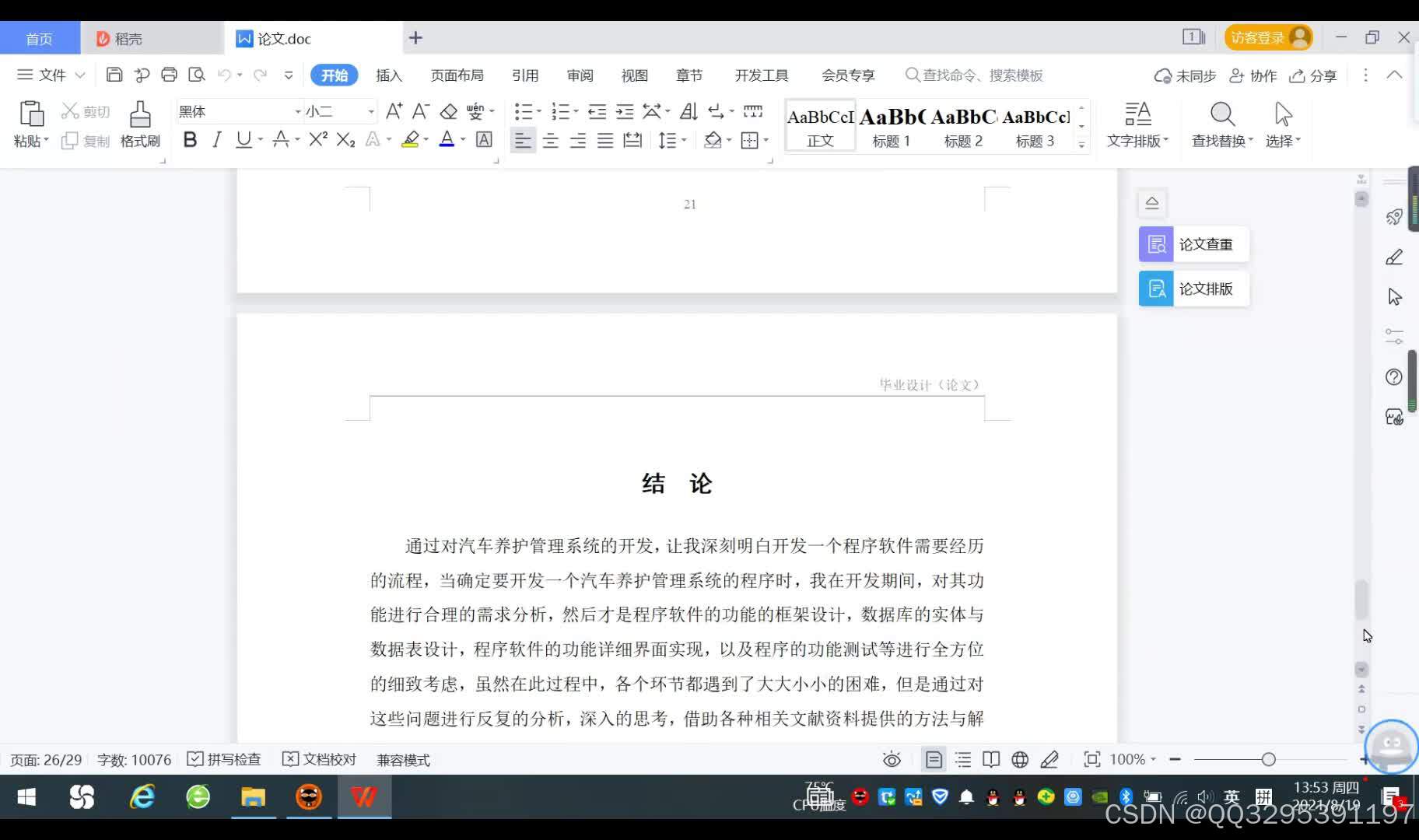Image resolution: width=1419 pixels, height=840 pixels.
Task: Click the Redo arrow
Action: pos(261,75)
